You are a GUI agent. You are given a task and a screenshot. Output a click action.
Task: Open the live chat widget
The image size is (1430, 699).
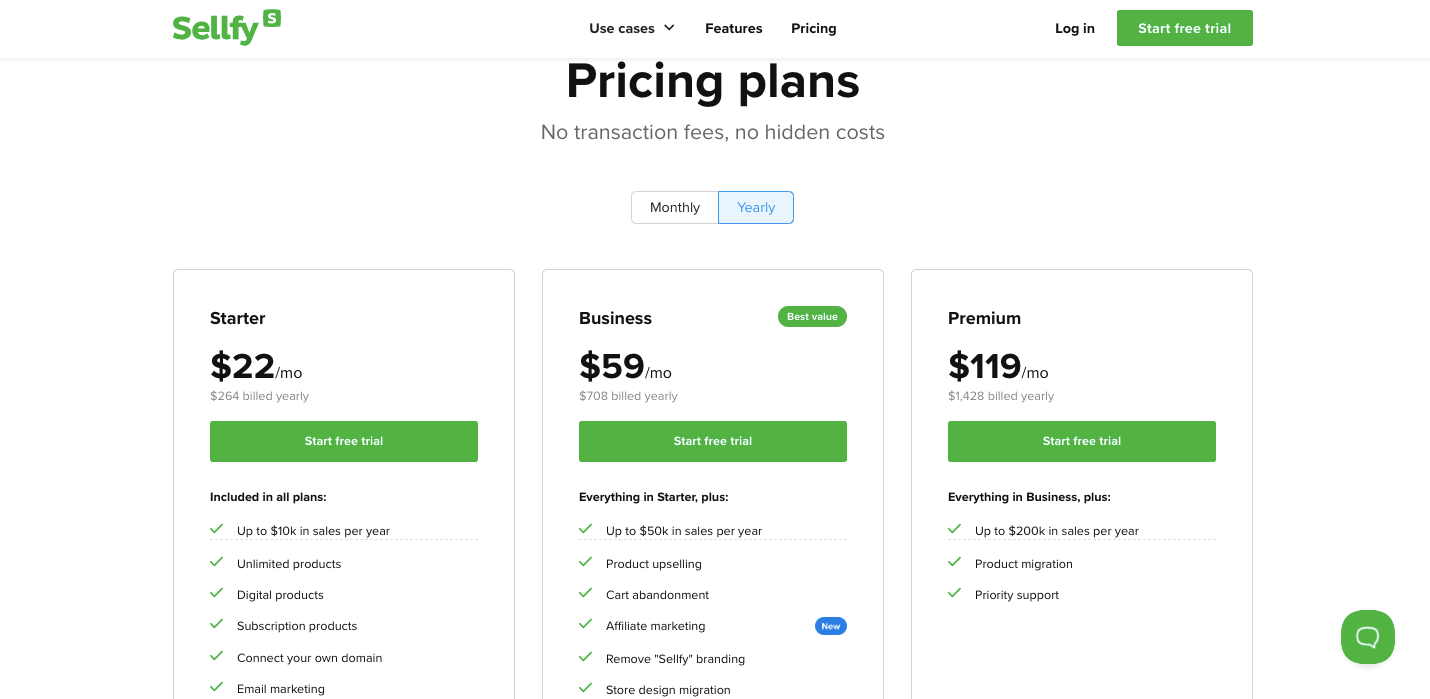1367,637
